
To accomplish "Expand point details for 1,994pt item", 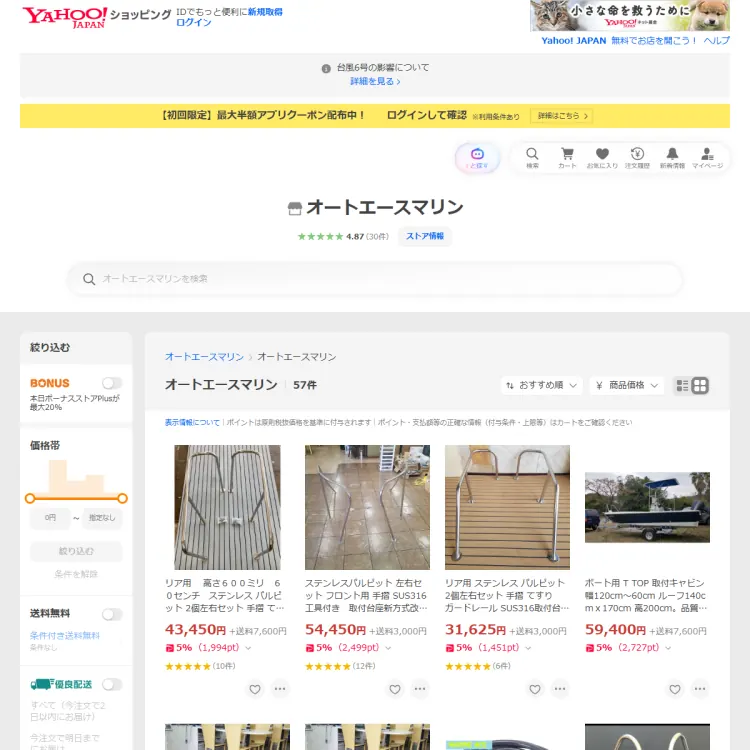I will [x=248, y=648].
